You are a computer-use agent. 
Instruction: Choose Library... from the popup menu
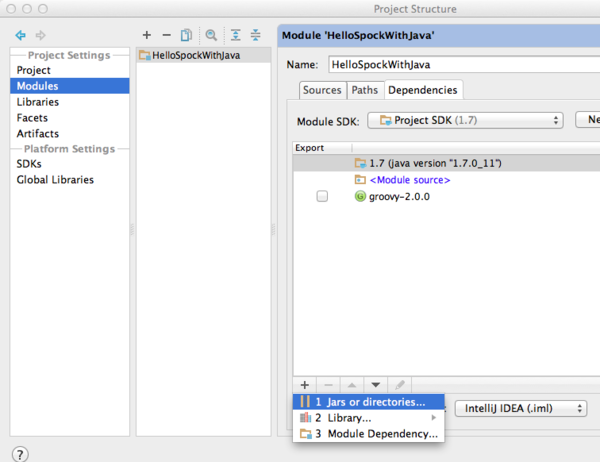[368, 418]
